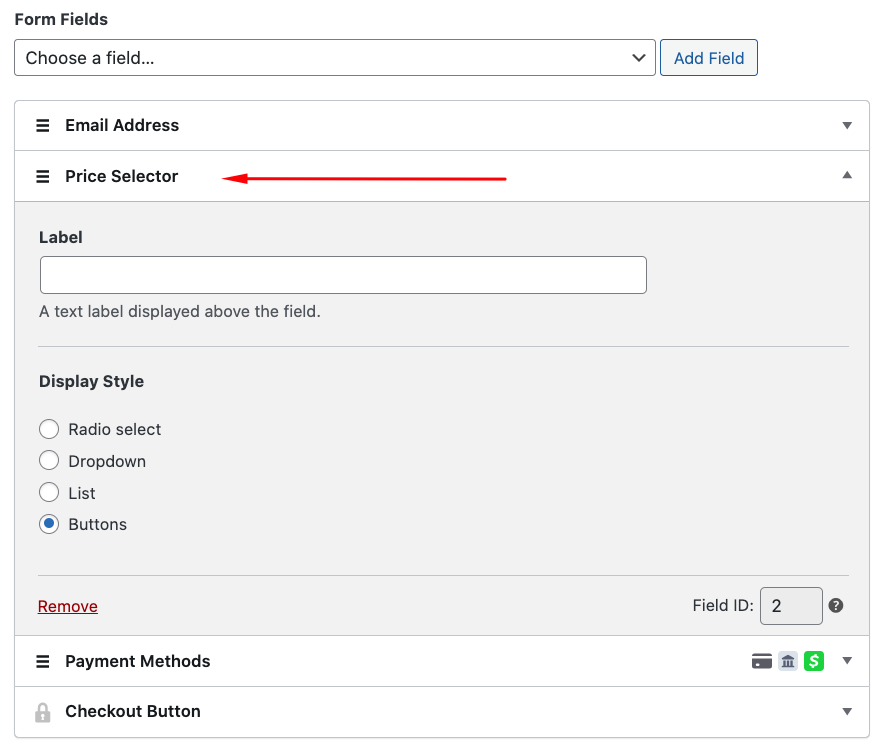Viewport: 882px width, 753px height.
Task: Expand the Payment Methods panel arrow
Action: tap(847, 661)
